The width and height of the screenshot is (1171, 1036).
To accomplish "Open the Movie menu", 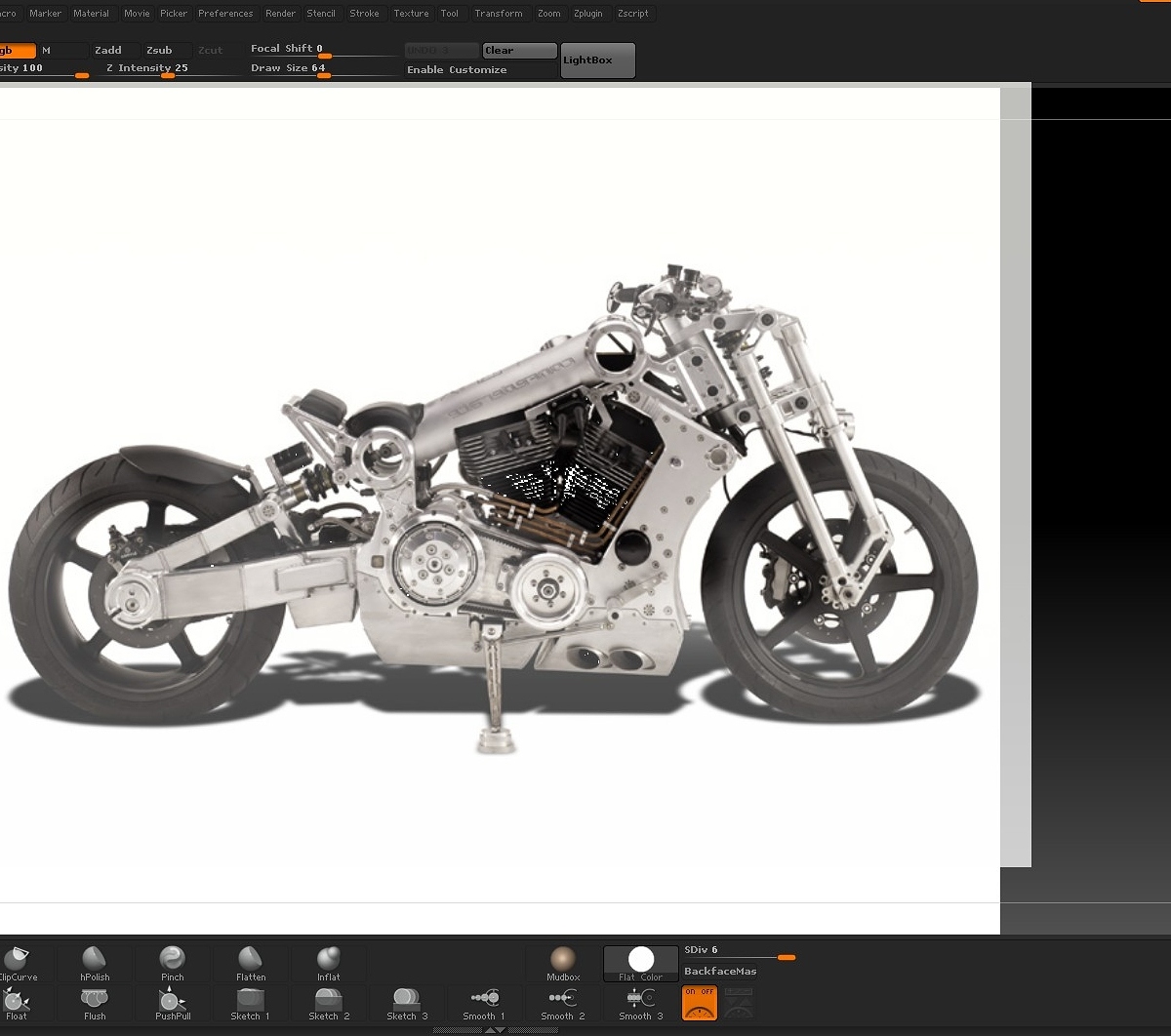I will pyautogui.click(x=138, y=14).
